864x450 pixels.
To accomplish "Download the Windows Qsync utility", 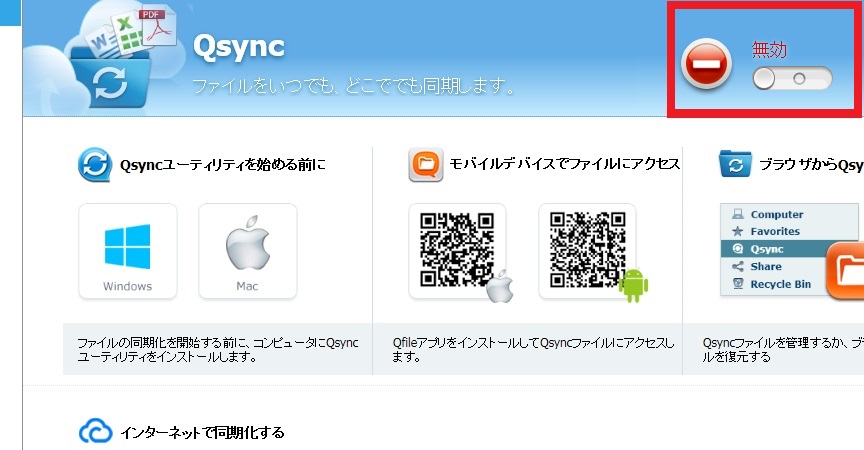I will 128,251.
